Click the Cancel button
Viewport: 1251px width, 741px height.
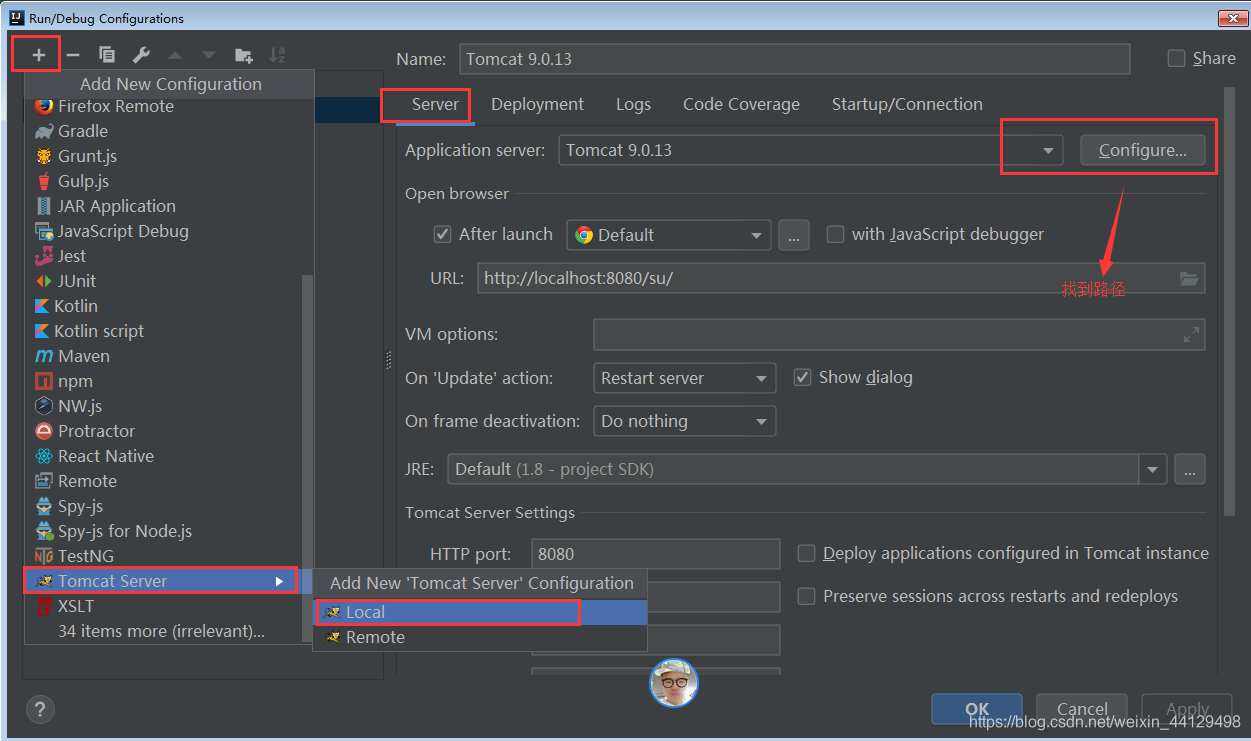coord(1082,708)
